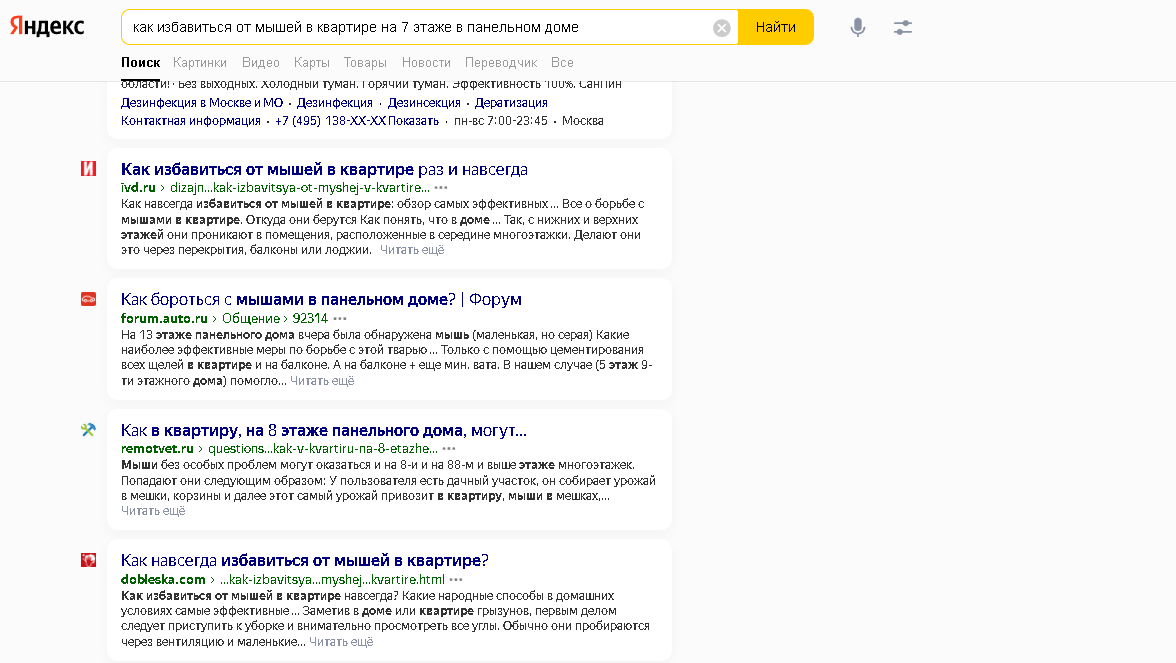Screen dimensions: 1176x663
Task: Open the three-dots menu for ivd.ru result
Action: tap(441, 188)
